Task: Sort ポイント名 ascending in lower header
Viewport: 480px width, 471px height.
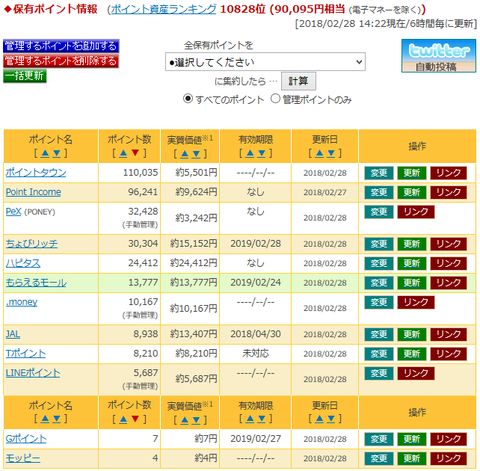Action: click(45, 419)
